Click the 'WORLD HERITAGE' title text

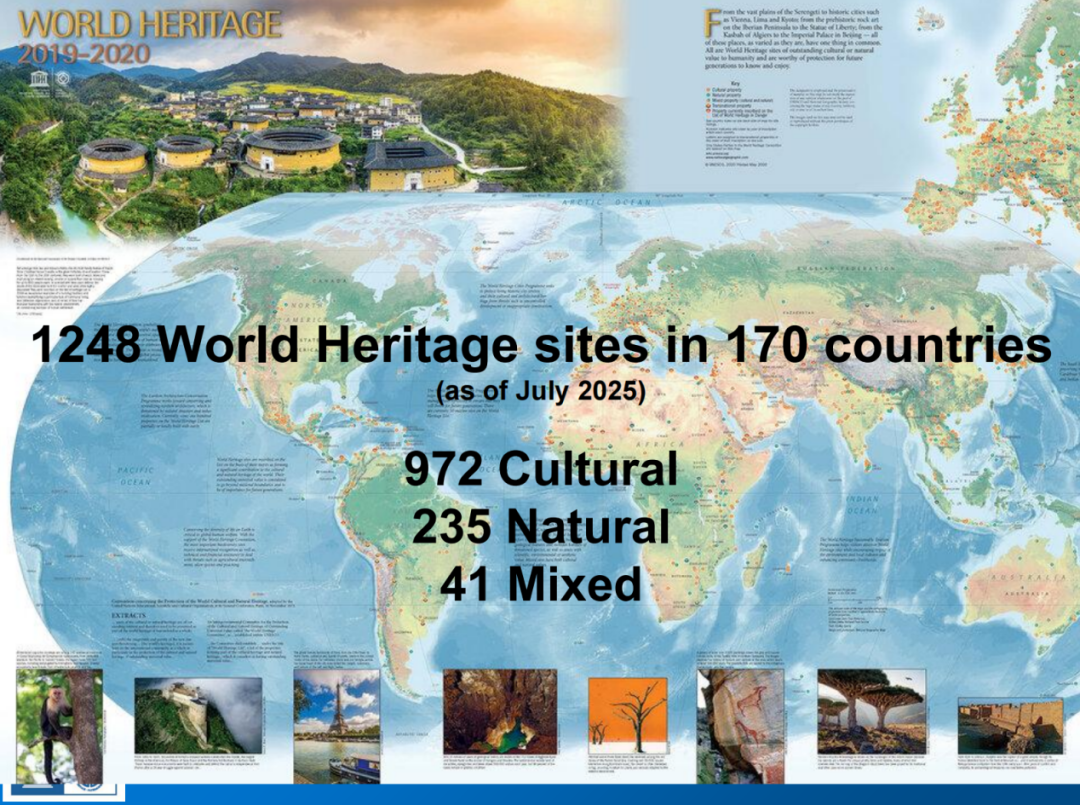(x=149, y=25)
